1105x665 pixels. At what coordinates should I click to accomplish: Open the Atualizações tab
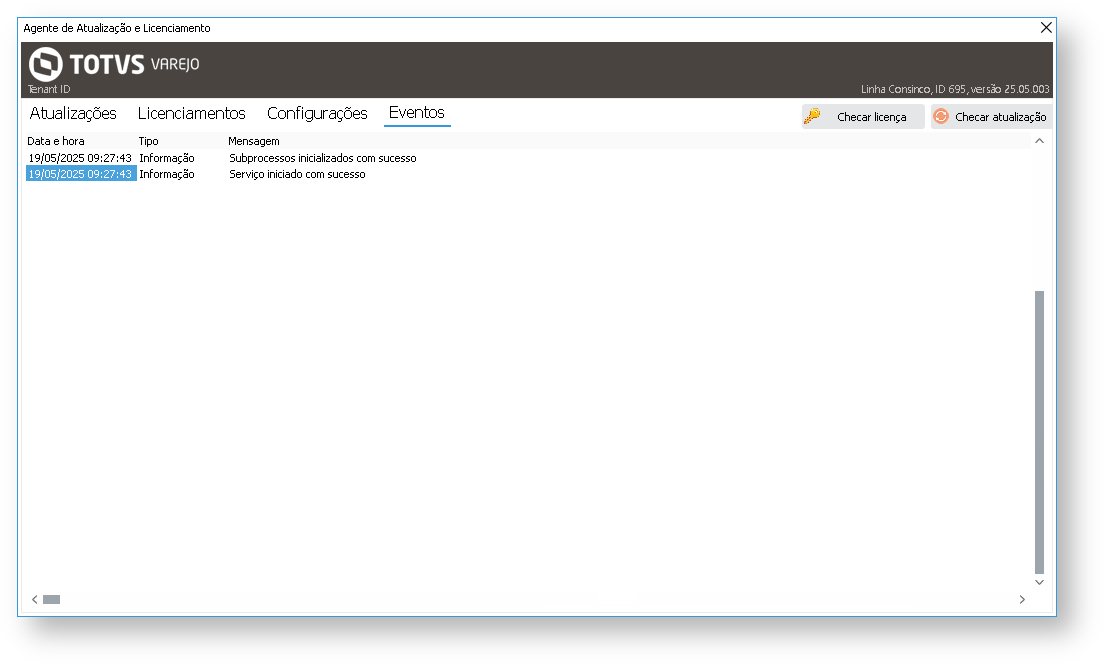[x=73, y=113]
